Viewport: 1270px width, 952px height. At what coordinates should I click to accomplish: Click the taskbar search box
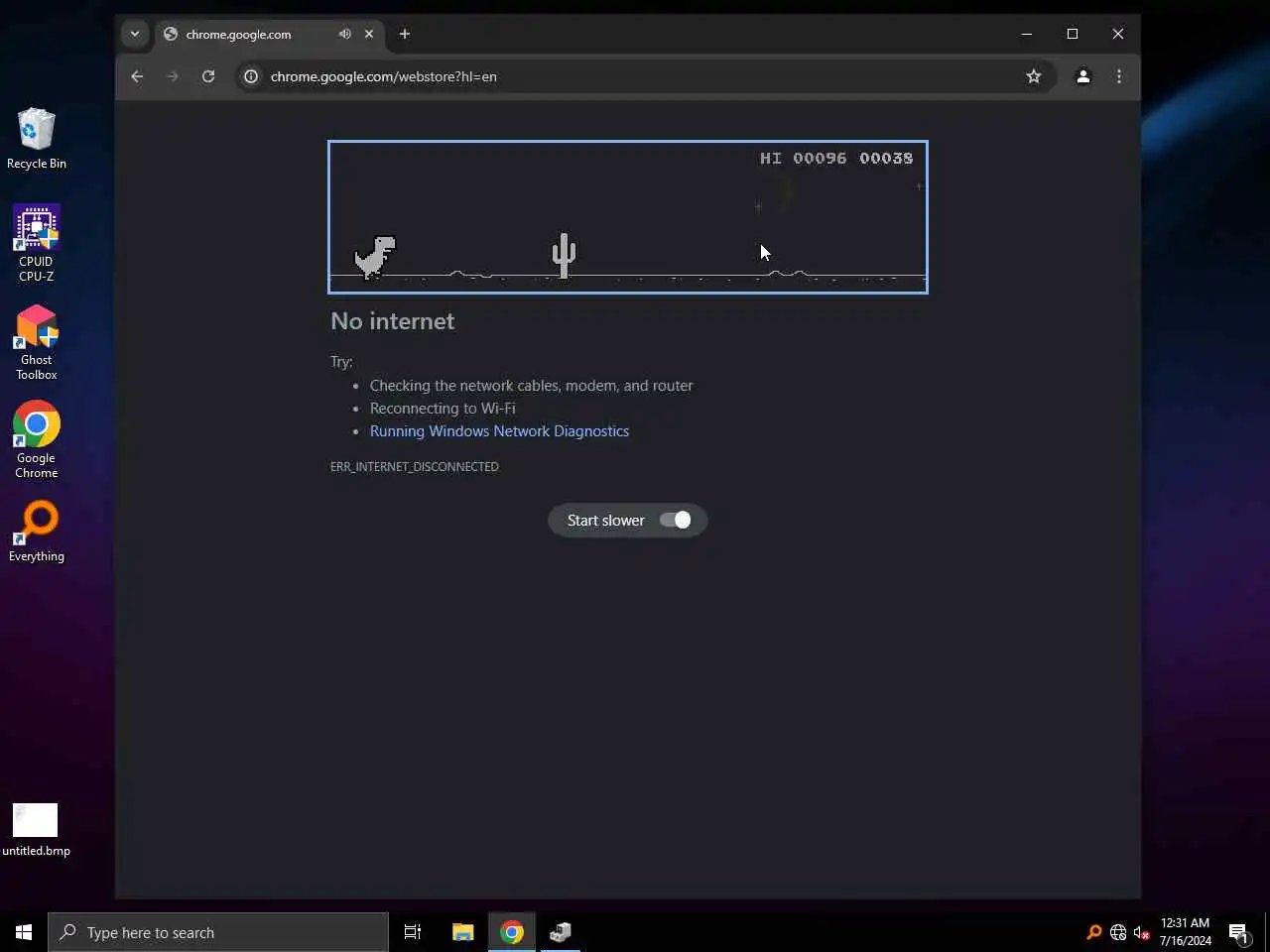[x=218, y=932]
